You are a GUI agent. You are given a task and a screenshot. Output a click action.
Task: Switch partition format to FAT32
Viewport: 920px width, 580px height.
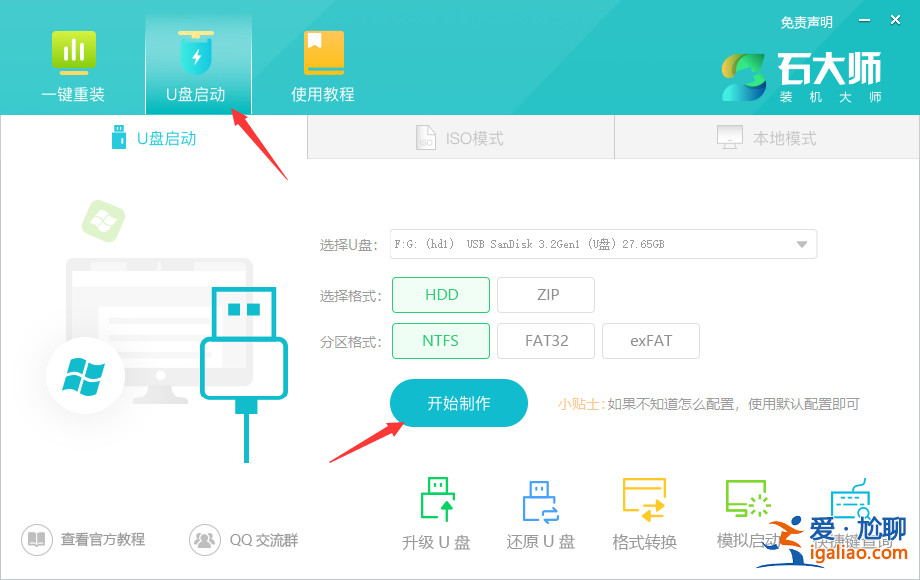pos(545,340)
